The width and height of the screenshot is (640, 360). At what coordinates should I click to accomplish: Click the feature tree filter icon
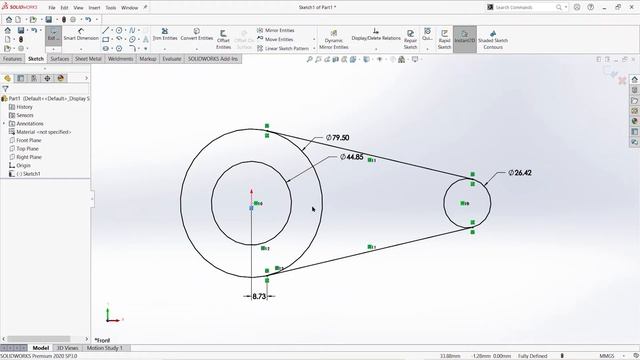pyautogui.click(x=5, y=89)
